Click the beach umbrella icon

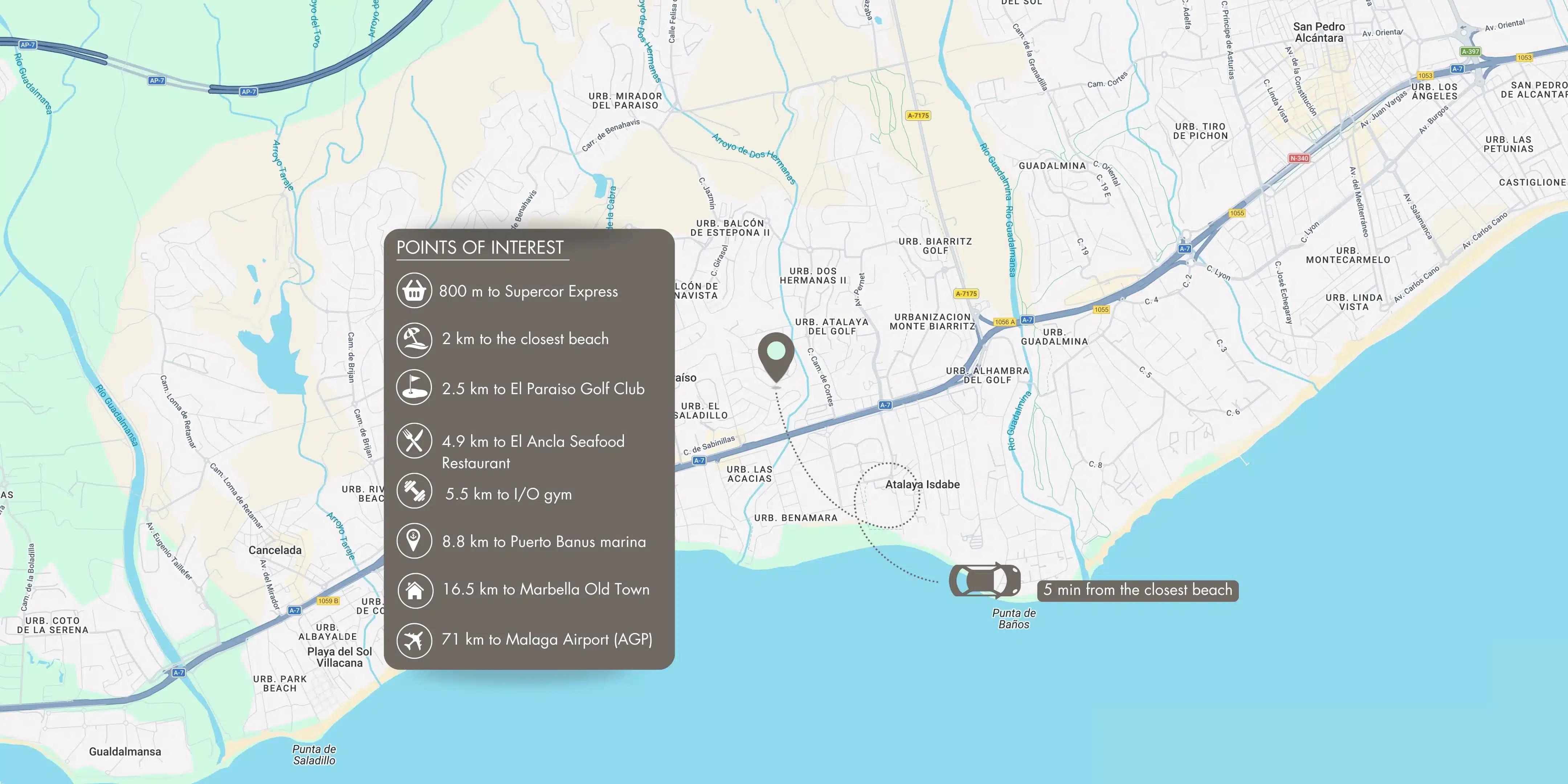pos(414,340)
